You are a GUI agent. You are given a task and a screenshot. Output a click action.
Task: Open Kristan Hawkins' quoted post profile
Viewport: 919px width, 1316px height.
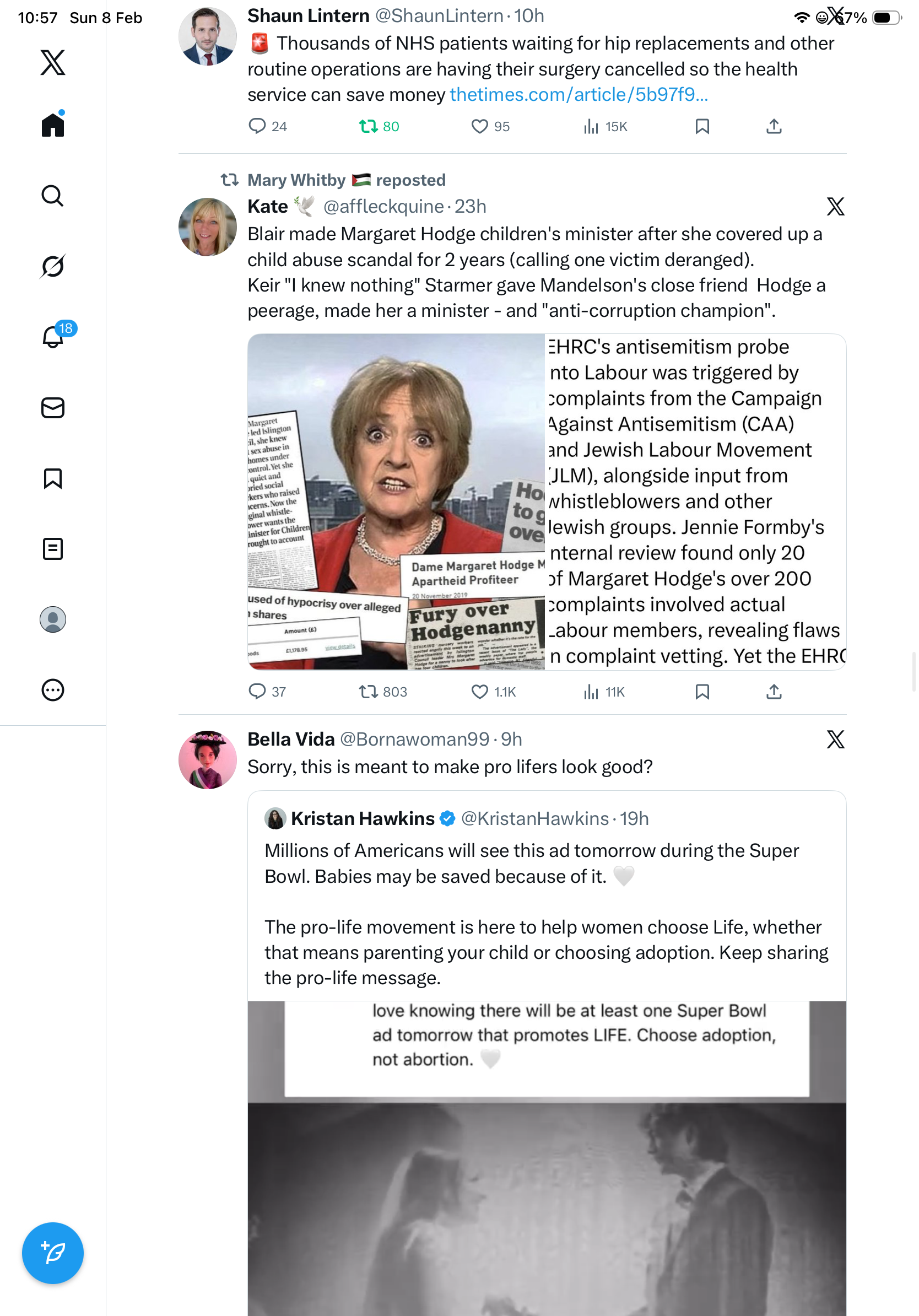[x=363, y=818]
